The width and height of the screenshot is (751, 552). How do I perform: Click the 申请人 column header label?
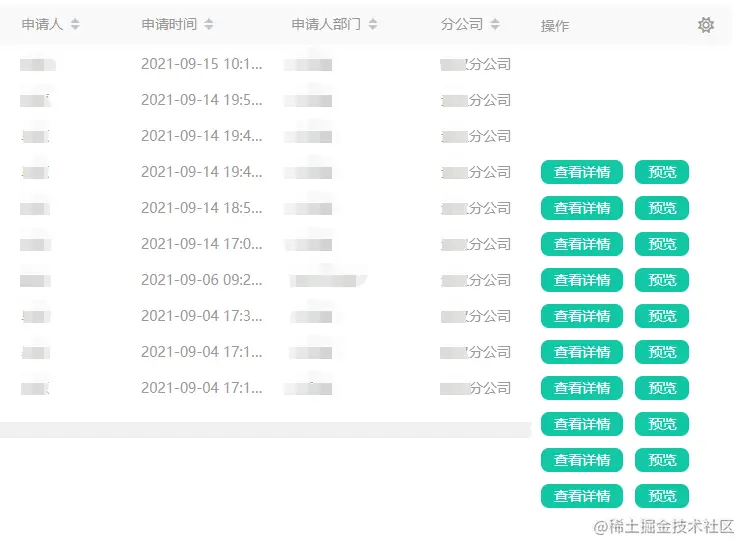pyautogui.click(x=42, y=24)
